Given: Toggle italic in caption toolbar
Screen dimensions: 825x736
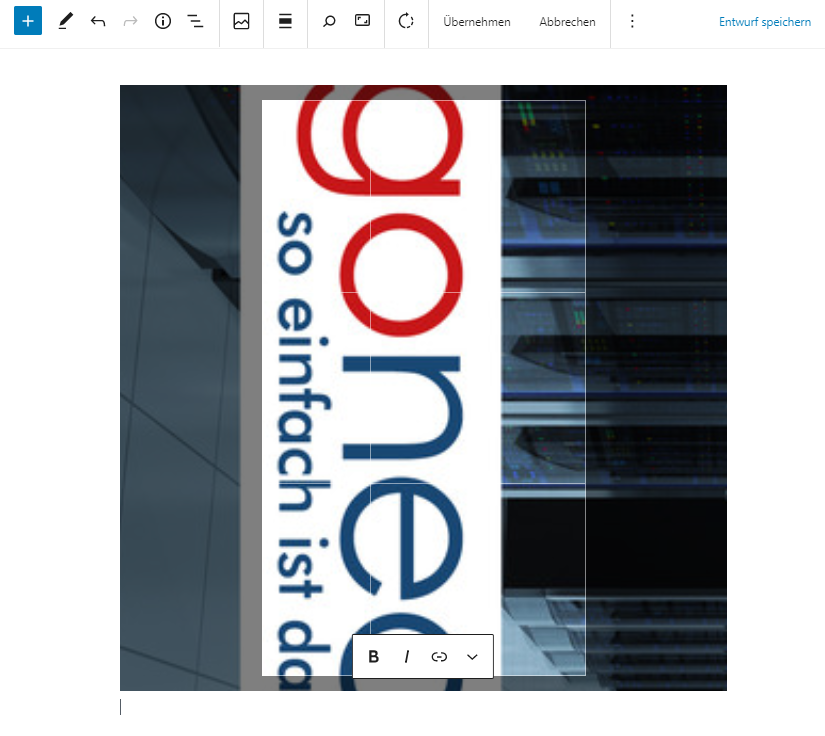Looking at the screenshot, I should 407,657.
